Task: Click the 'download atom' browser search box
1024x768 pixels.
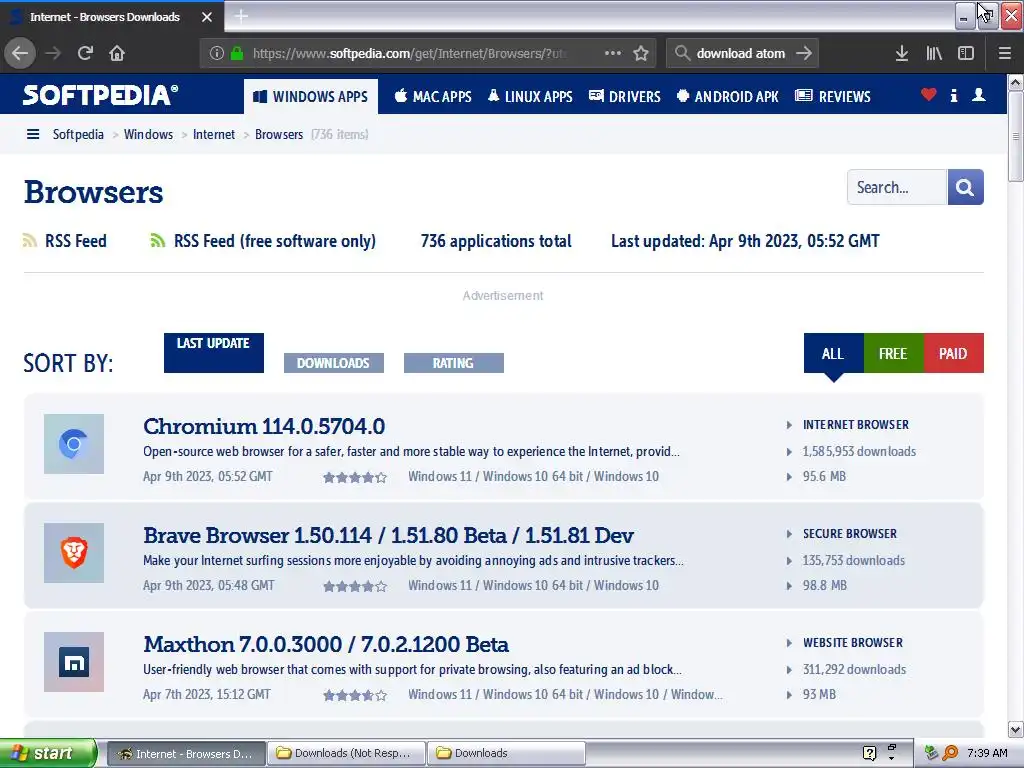Action: click(741, 53)
